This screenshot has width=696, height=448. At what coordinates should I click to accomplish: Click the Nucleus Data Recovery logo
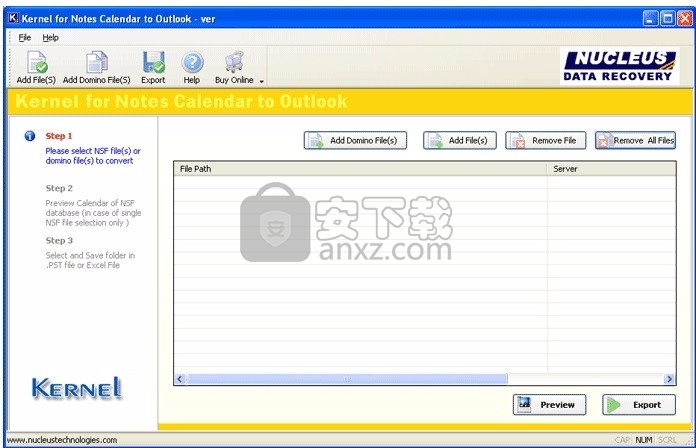[x=619, y=66]
